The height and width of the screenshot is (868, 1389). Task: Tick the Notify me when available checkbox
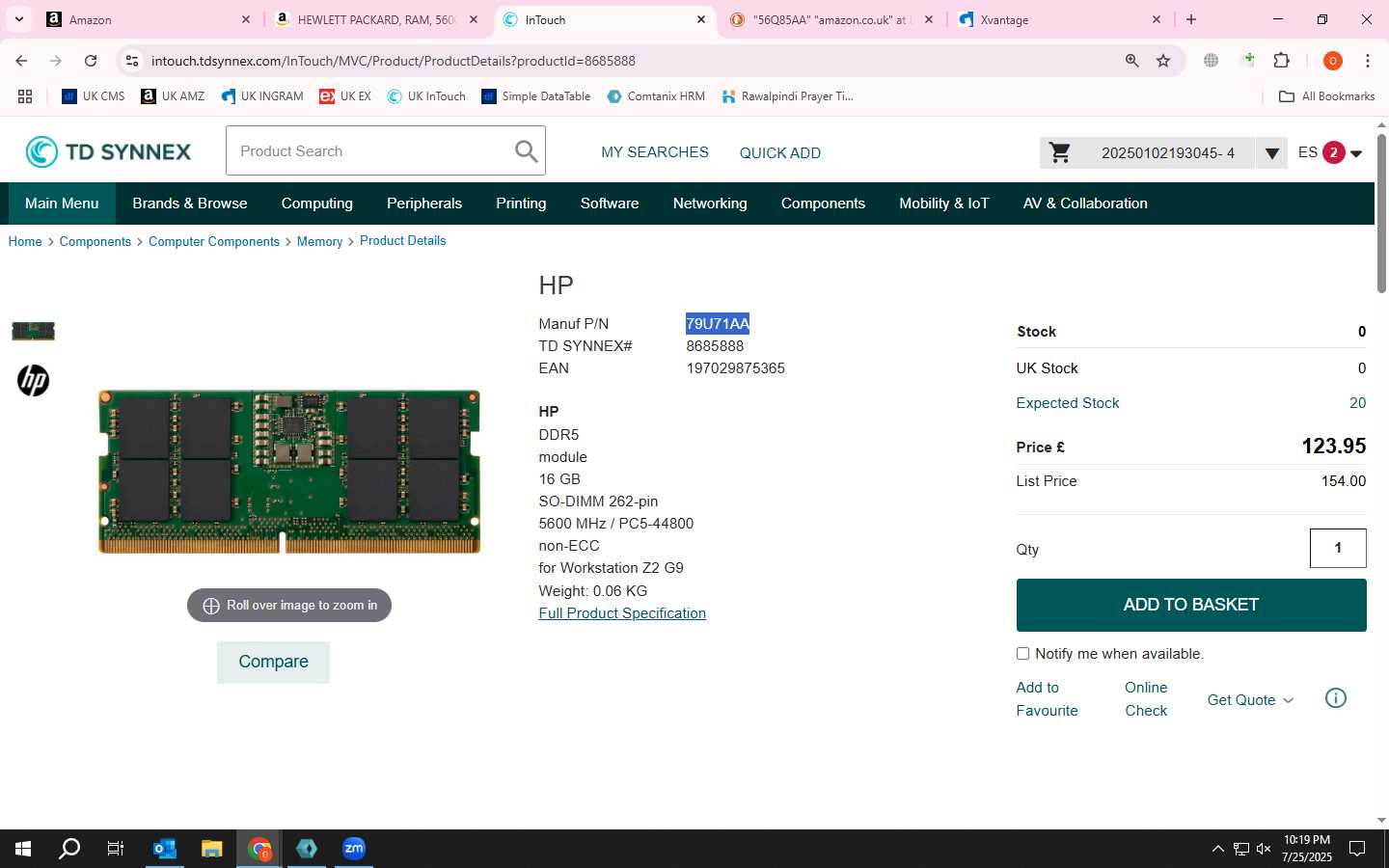coord(1022,654)
